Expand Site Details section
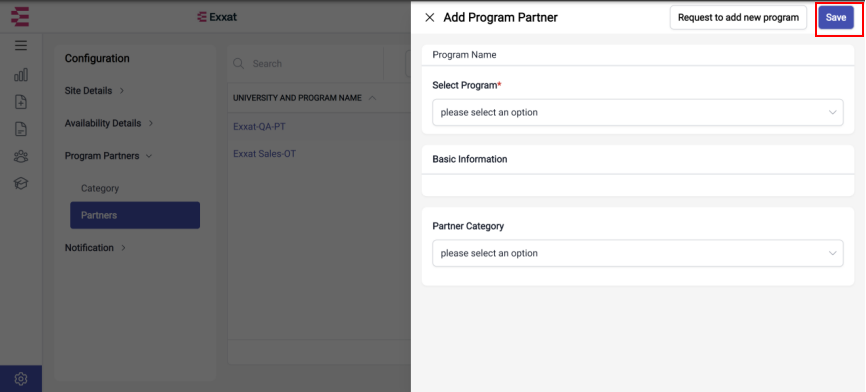The width and height of the screenshot is (866, 392). point(94,91)
